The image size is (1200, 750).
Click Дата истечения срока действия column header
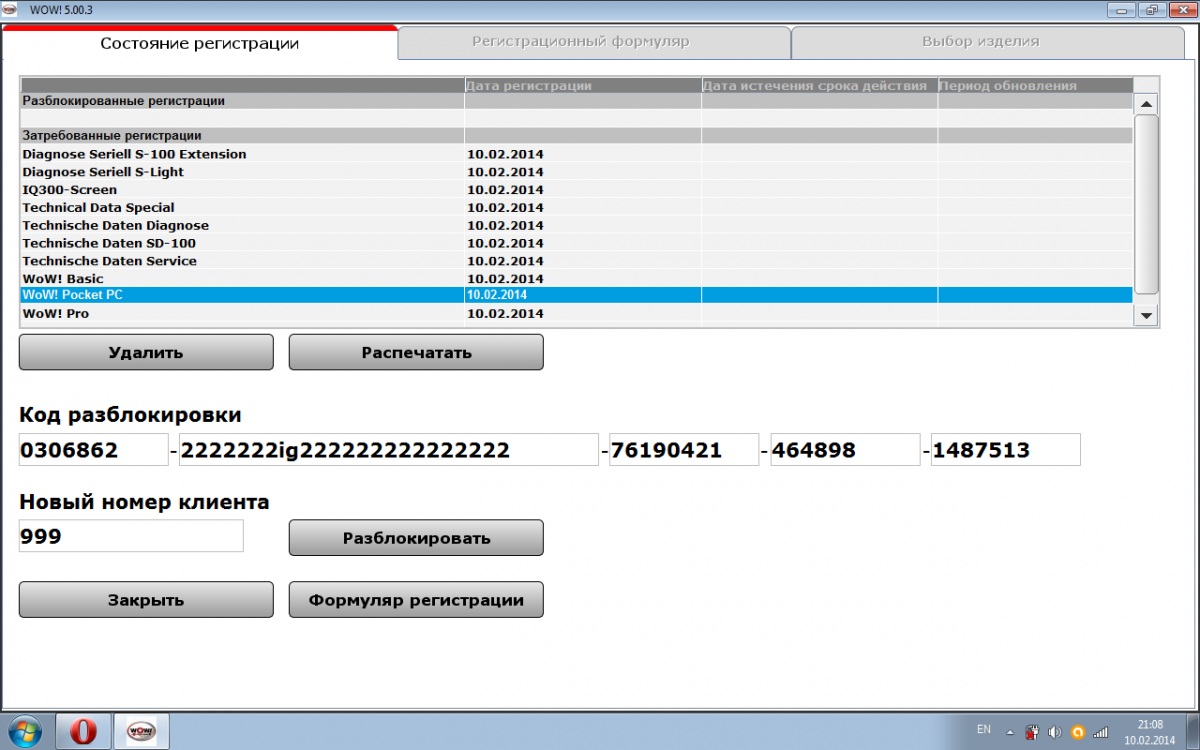pos(820,85)
